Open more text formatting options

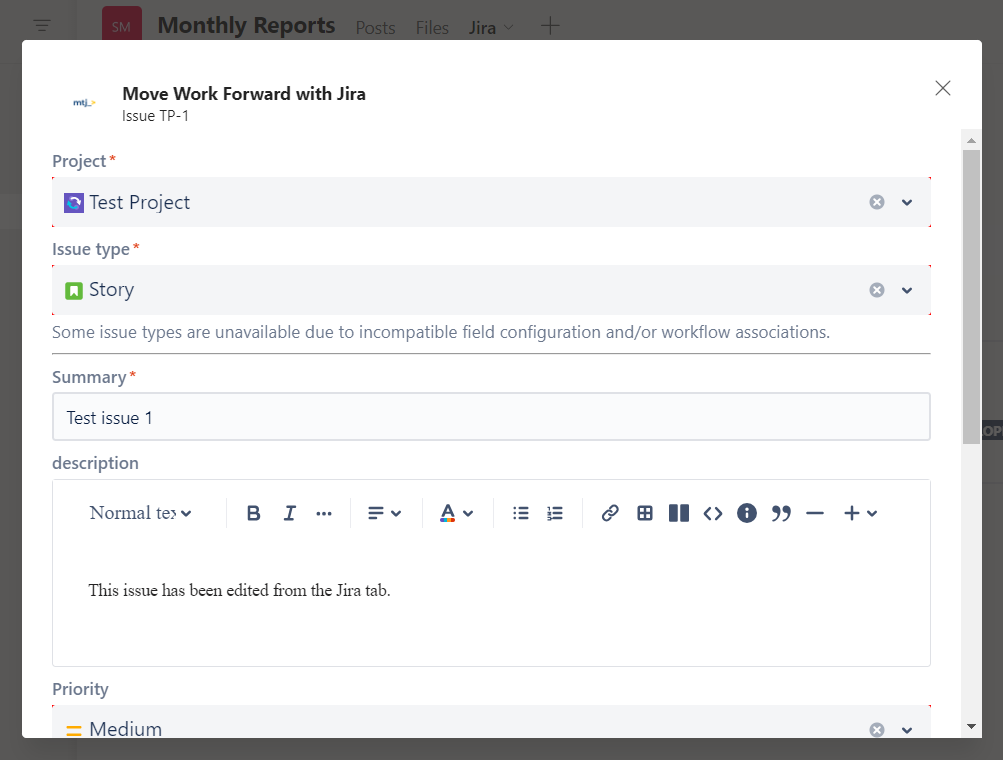tap(324, 513)
